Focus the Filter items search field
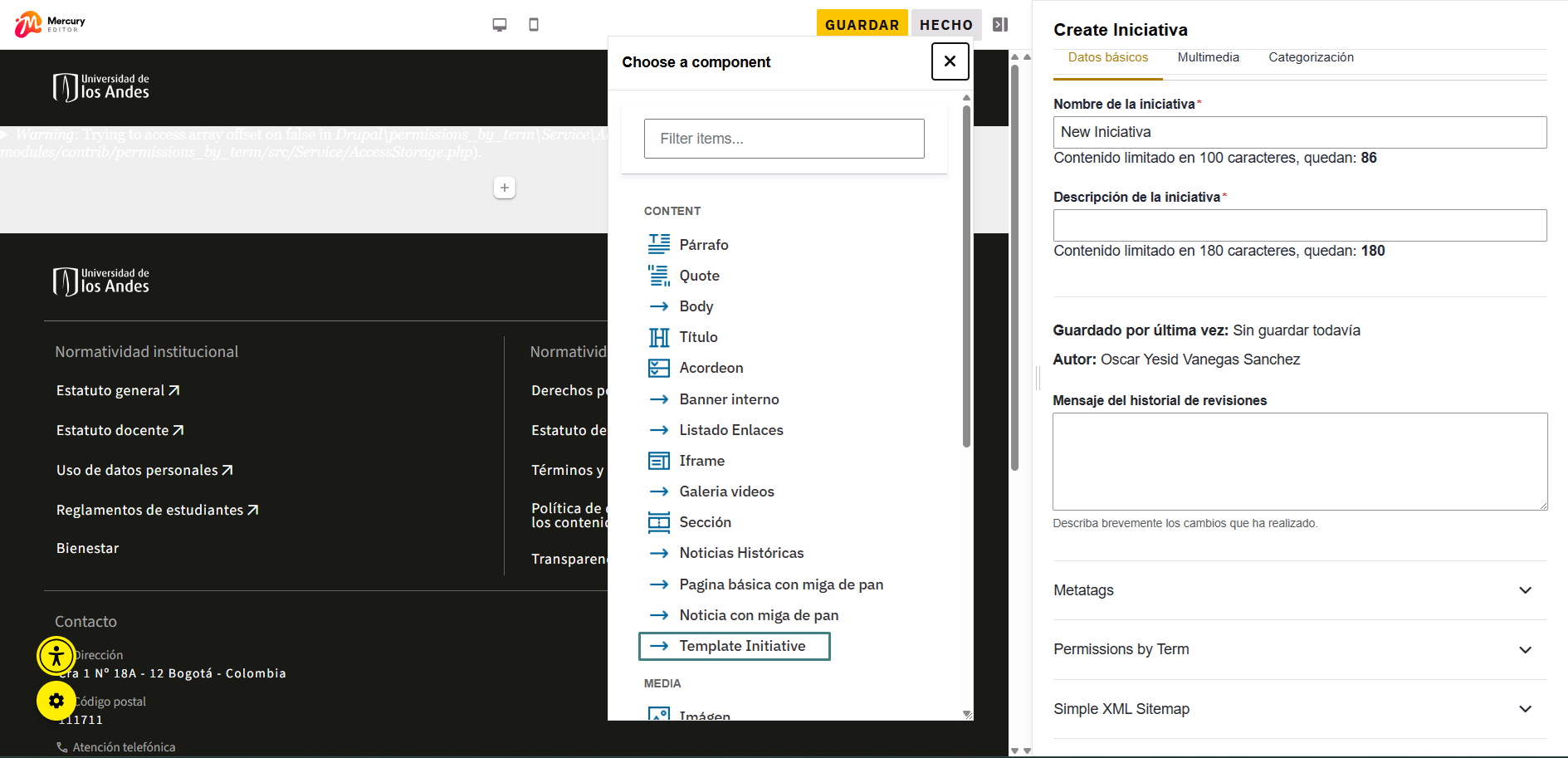This screenshot has height=758, width=1568. point(784,139)
